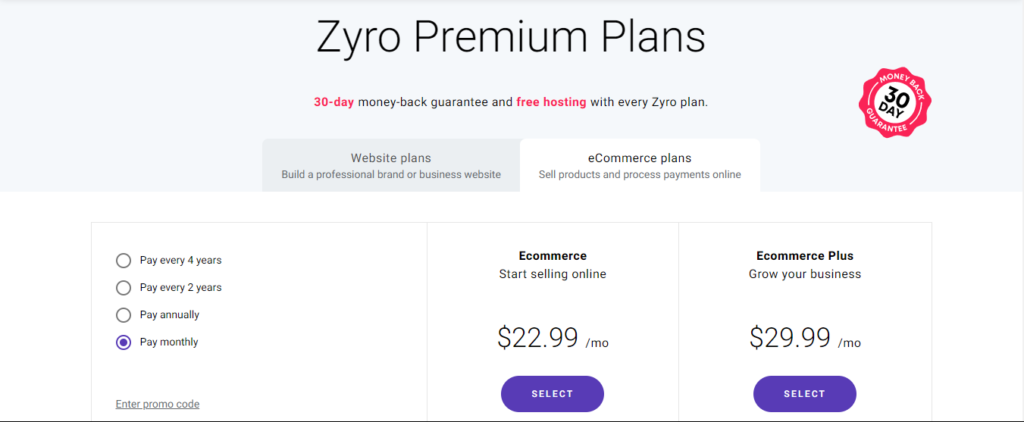Viewport: 1024px width, 422px height.
Task: Switch to the Website plans tab
Action: tap(391, 166)
